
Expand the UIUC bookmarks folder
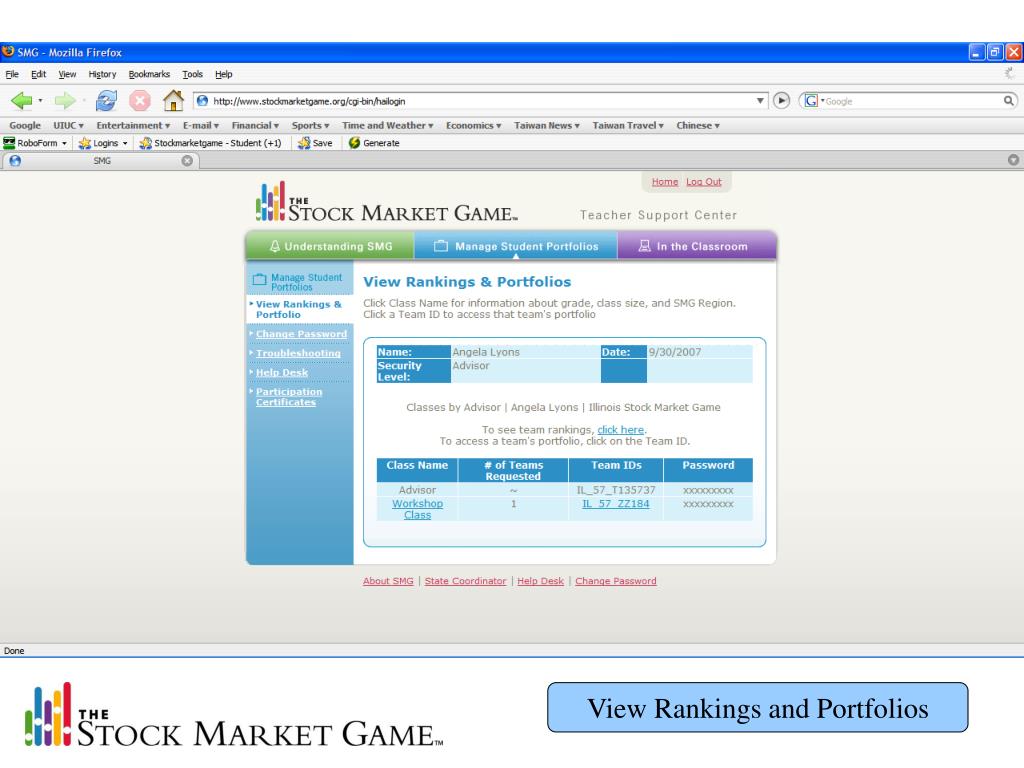(x=69, y=125)
